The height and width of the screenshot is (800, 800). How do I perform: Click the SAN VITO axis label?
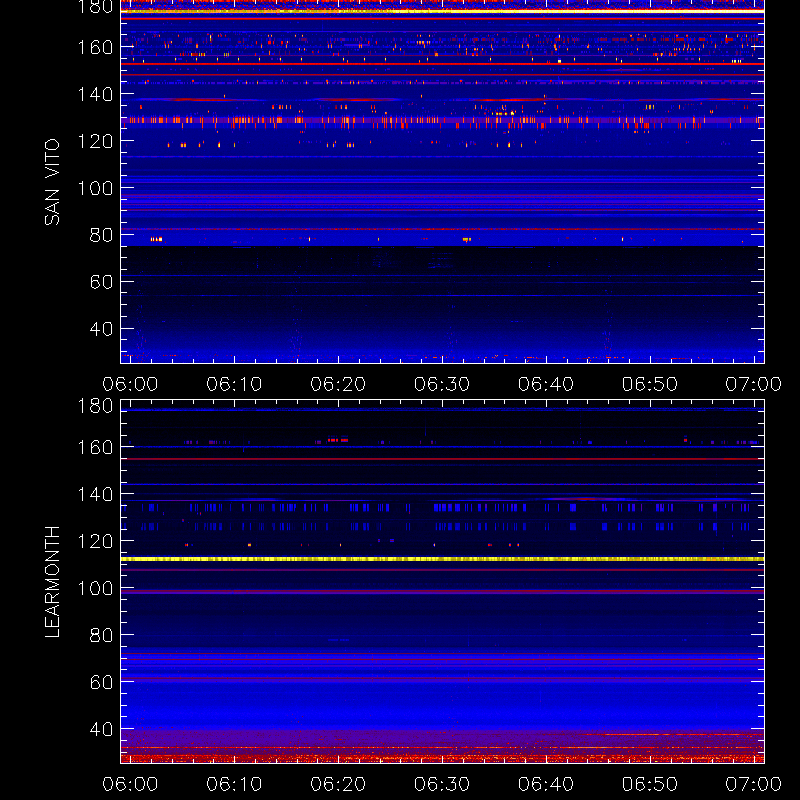[x=52, y=182]
